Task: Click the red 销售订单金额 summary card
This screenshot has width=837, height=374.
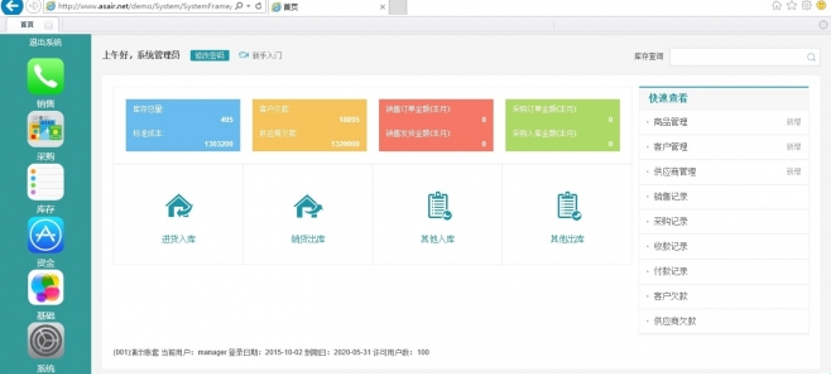Action: click(436, 125)
